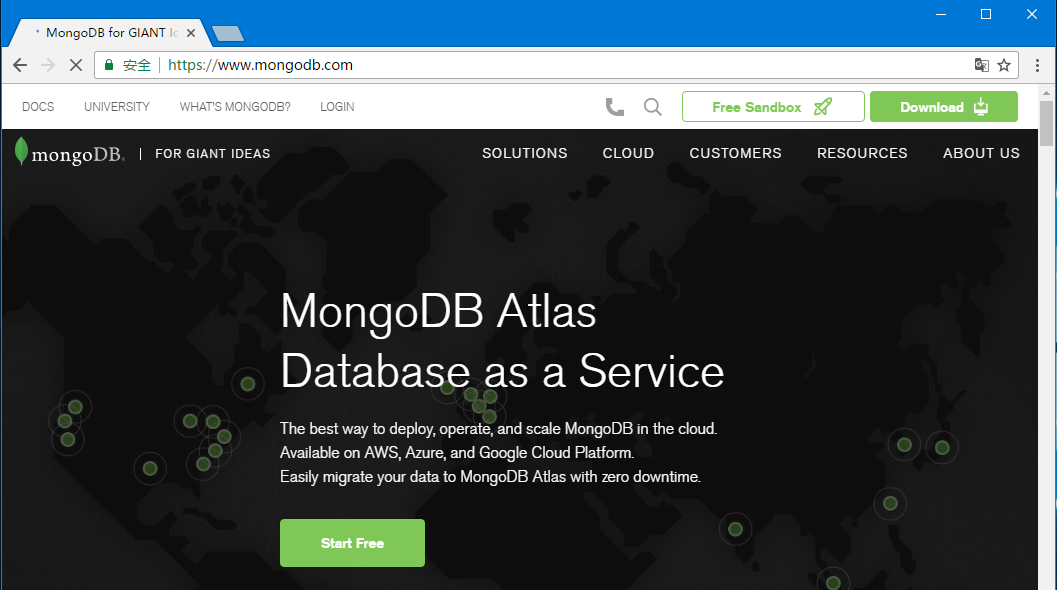
Task: Click the FOR GIANT IDEAS tagline
Action: point(212,154)
